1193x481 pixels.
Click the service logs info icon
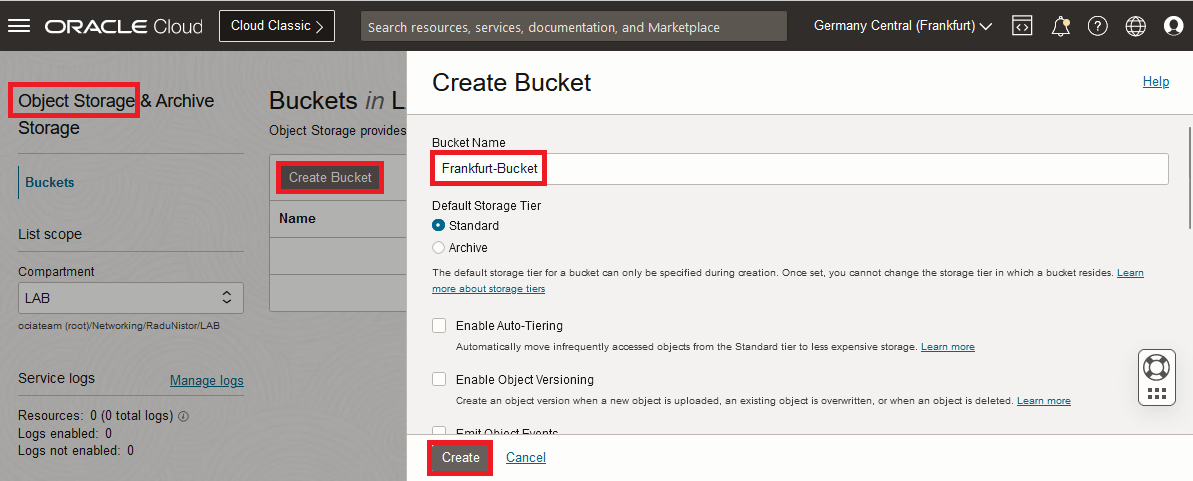(184, 416)
